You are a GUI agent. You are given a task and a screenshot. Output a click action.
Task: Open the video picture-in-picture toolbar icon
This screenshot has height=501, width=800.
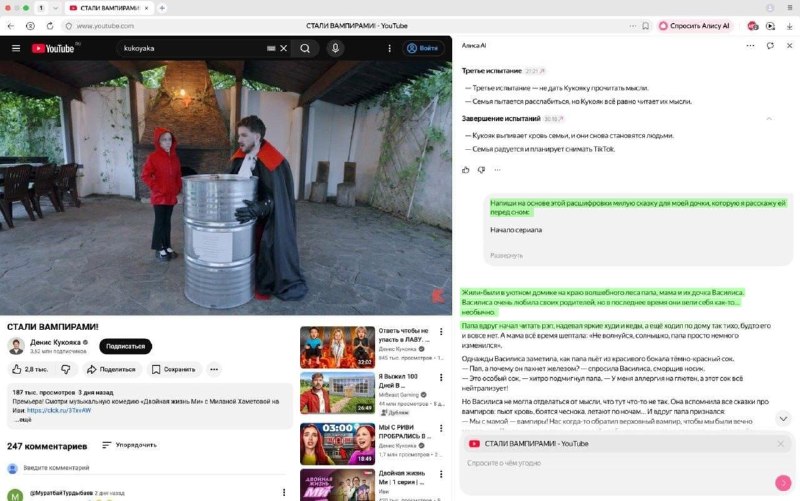pos(770,26)
